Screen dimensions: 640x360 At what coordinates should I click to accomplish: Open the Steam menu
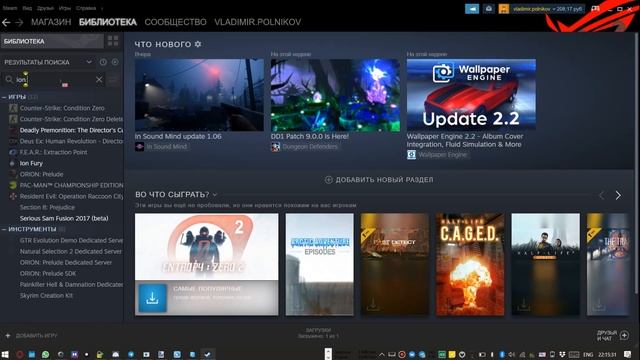[10, 8]
